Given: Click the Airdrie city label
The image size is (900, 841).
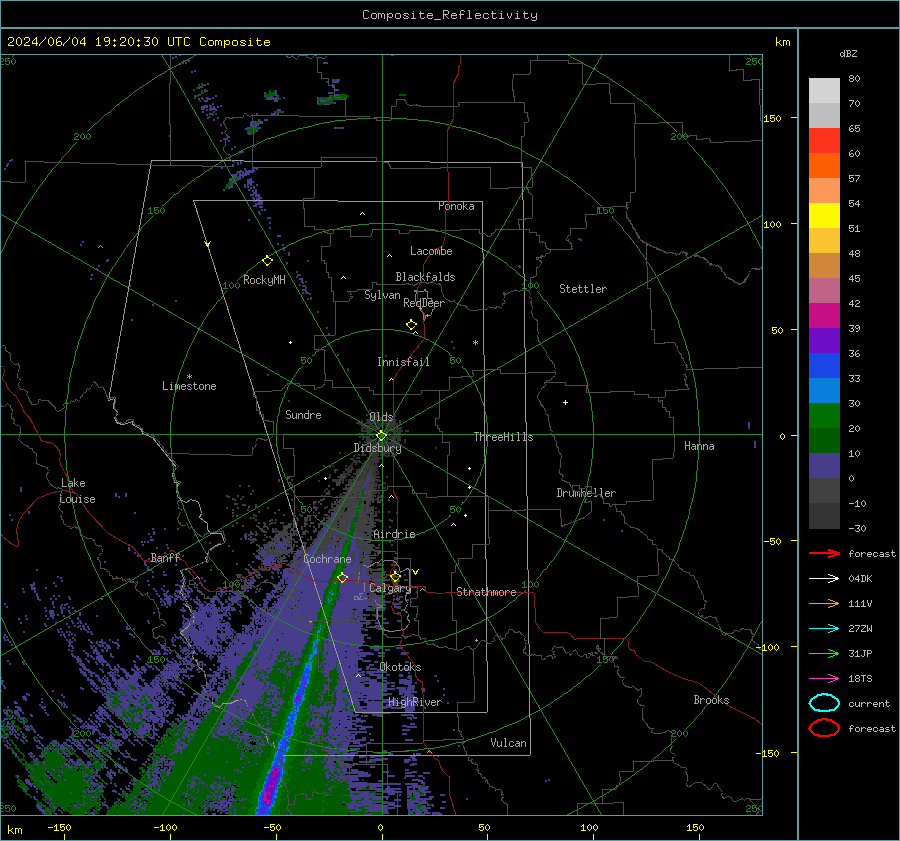Looking at the screenshot, I should [x=394, y=534].
